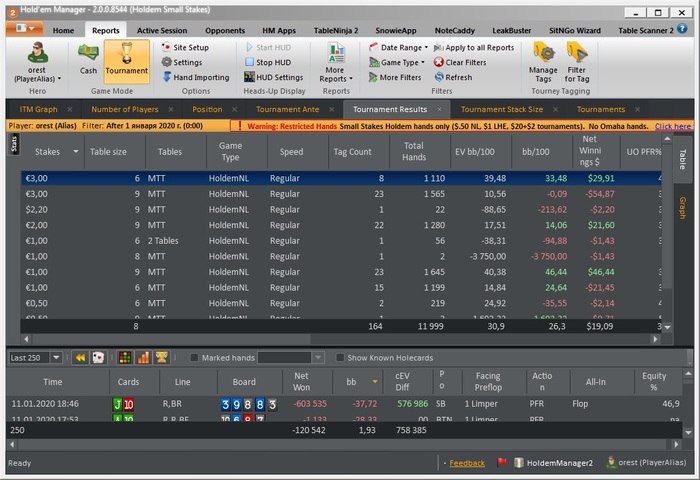Open the application menu button

25,29
